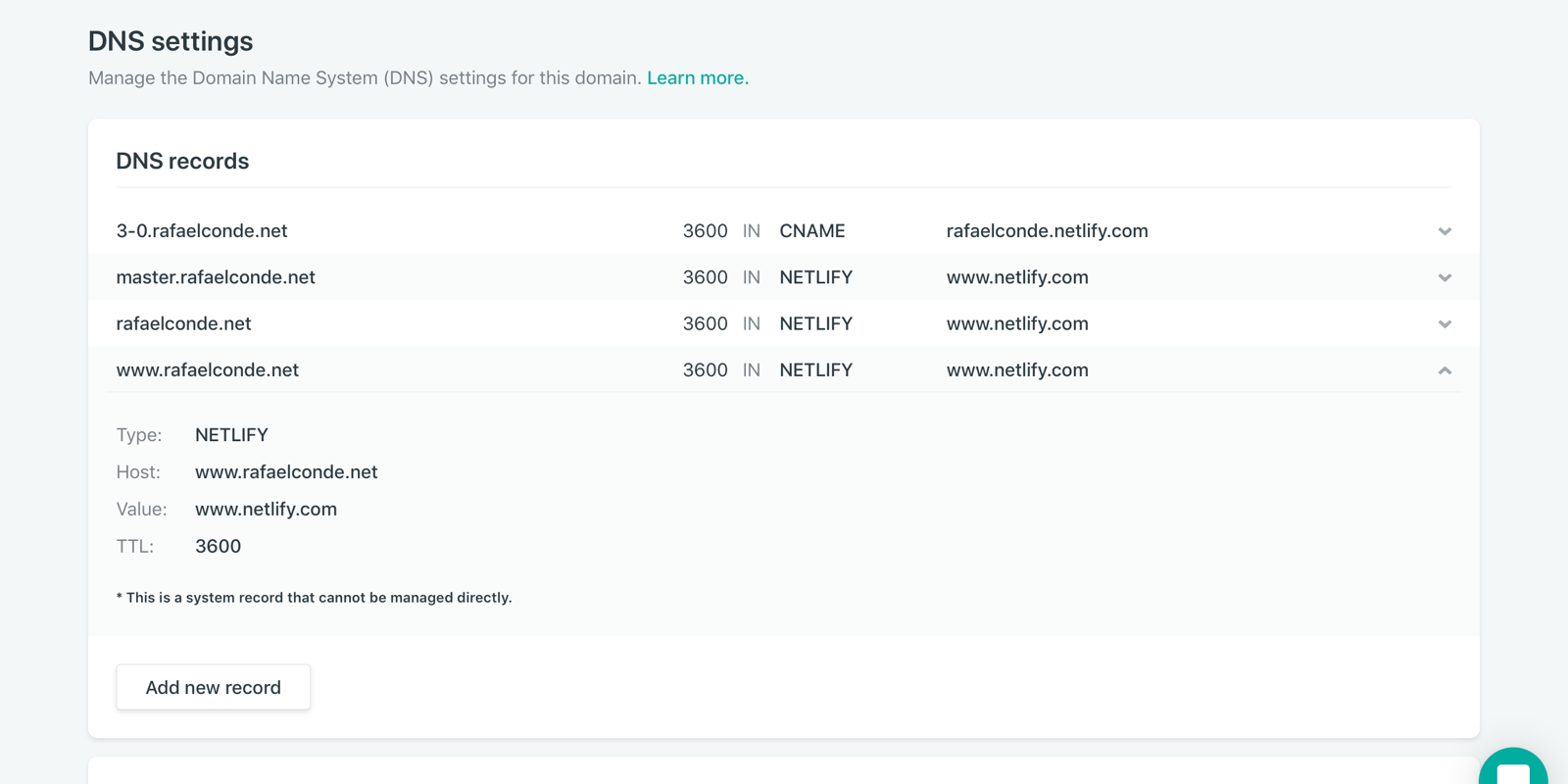This screenshot has width=1568, height=784.
Task: Click the rafaelconde.net row host name
Action: (183, 324)
